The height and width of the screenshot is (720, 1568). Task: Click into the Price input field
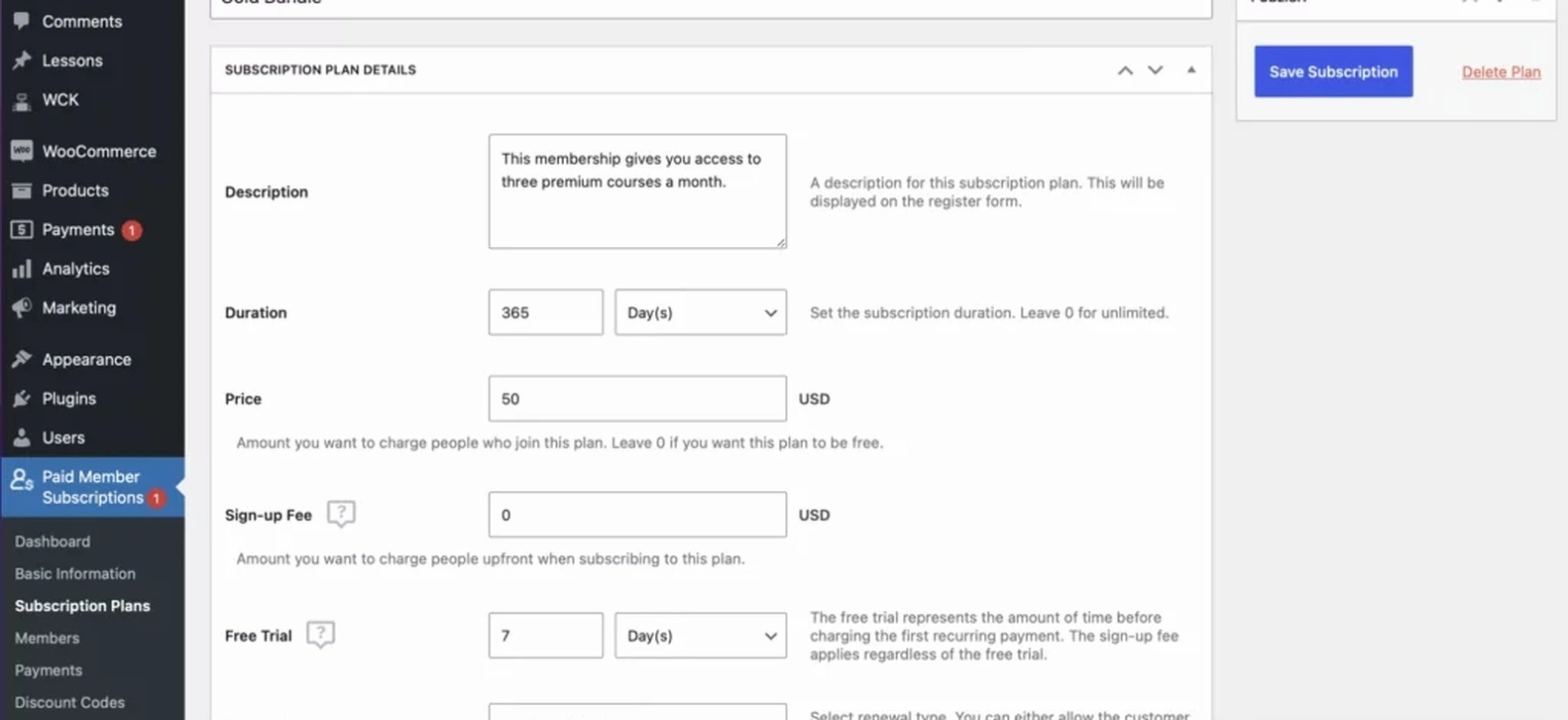(x=636, y=399)
